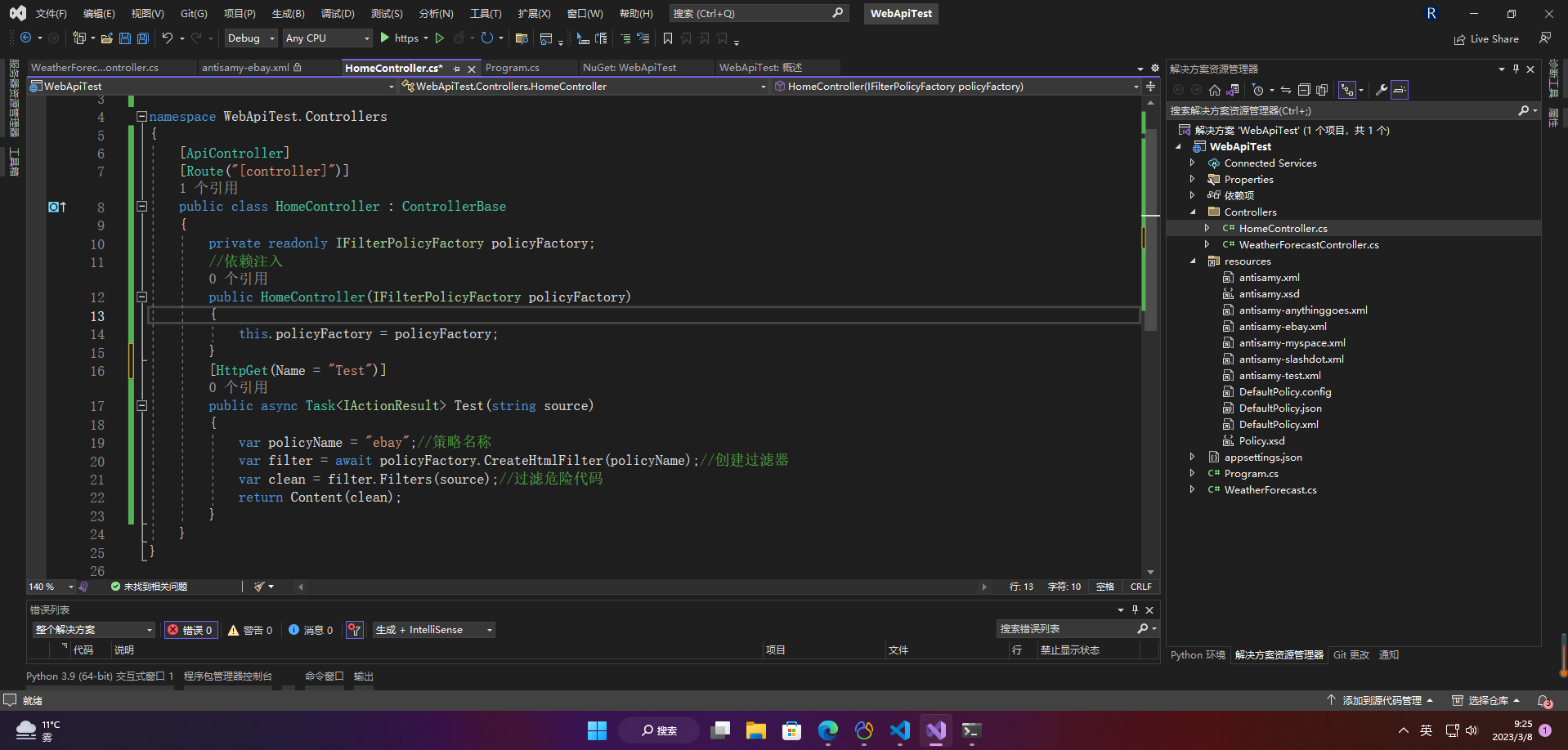Open antisamy-ebay.xml in Solution Explorer

[1283, 327]
